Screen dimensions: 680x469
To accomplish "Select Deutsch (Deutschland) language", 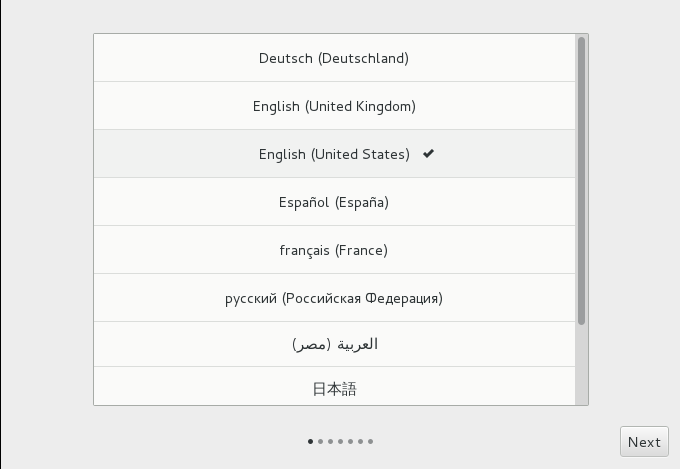I will (x=334, y=58).
